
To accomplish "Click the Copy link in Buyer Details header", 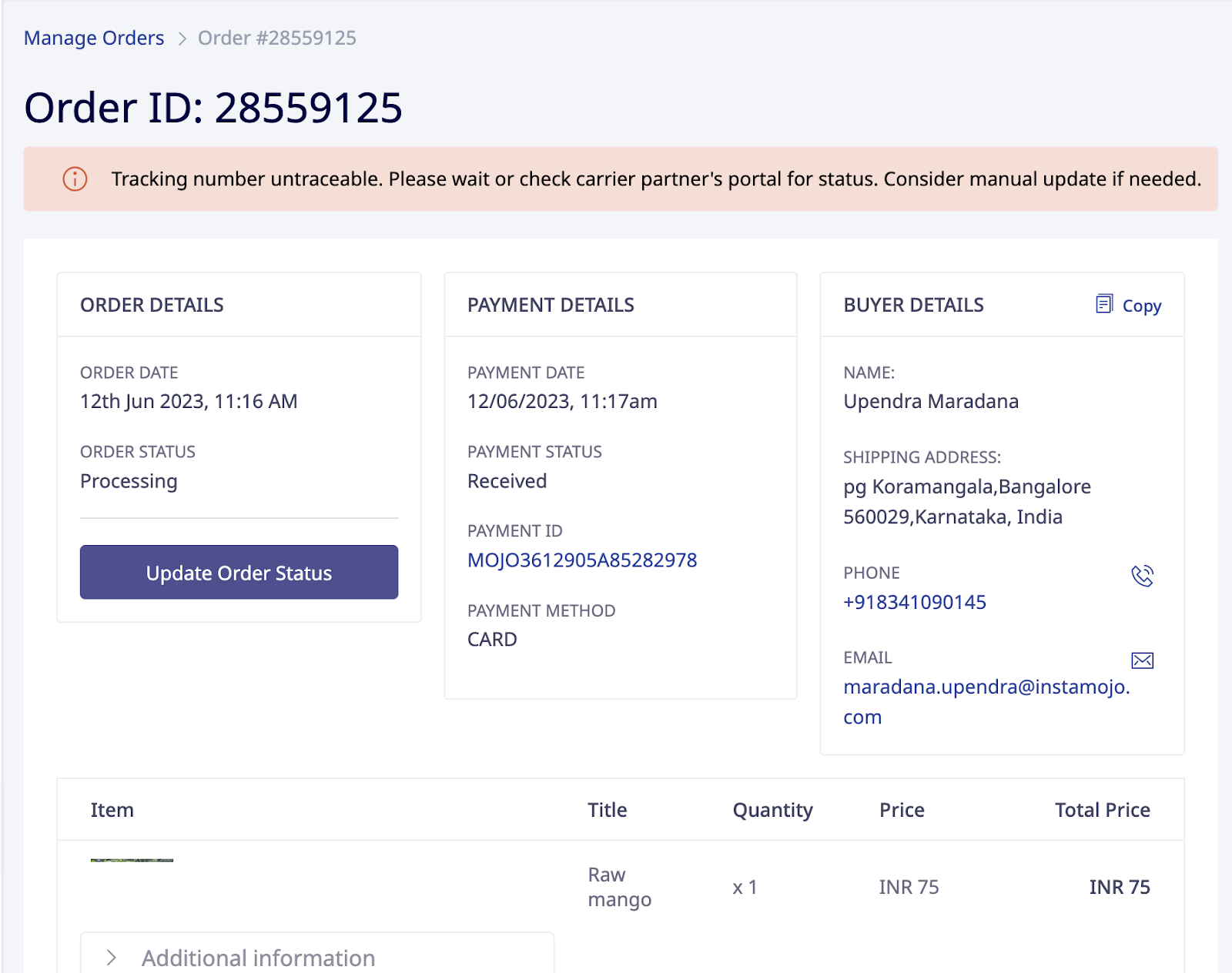I will (x=1140, y=306).
